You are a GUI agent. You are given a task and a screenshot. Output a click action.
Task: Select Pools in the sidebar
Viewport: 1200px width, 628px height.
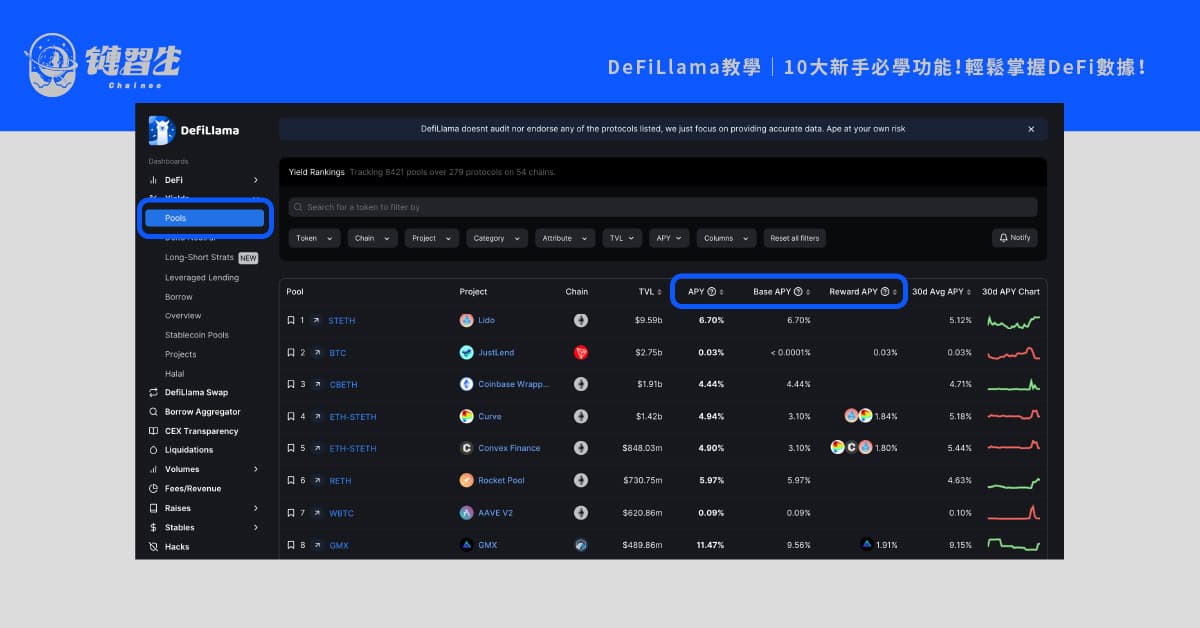pyautogui.click(x=205, y=218)
